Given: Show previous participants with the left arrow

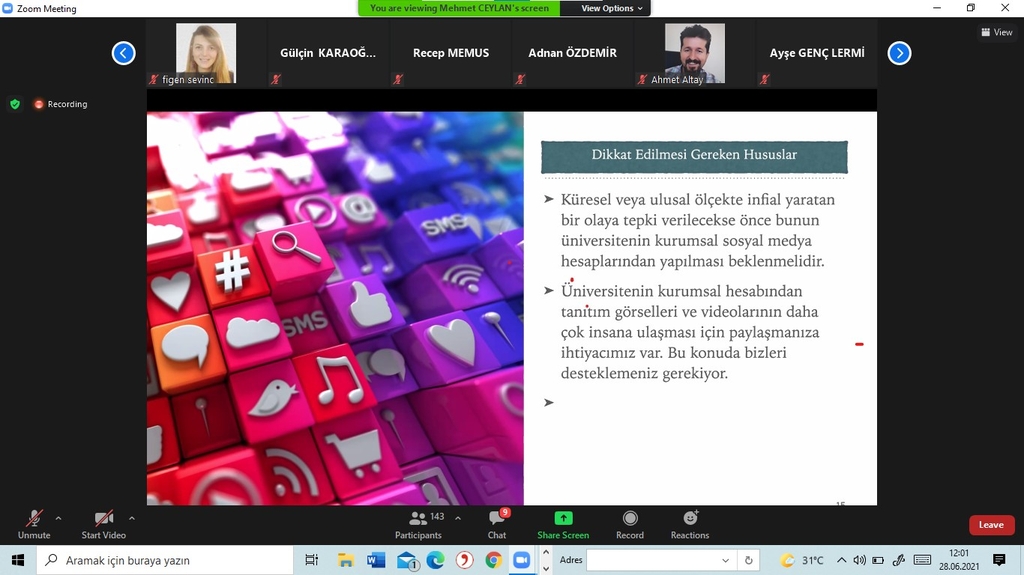Looking at the screenshot, I should 123,53.
